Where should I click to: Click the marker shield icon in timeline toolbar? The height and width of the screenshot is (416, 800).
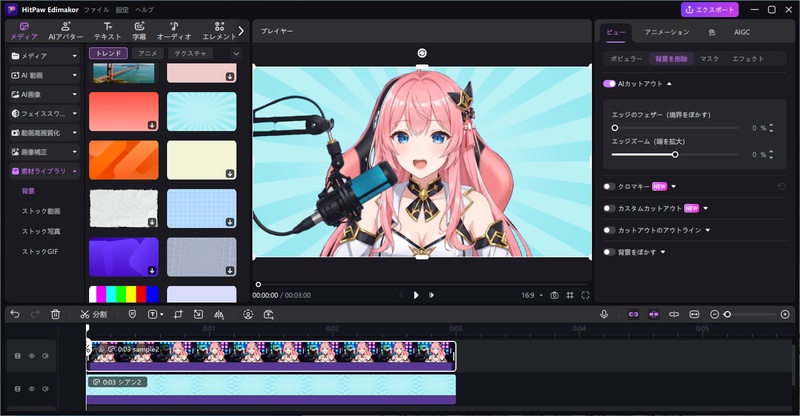132,314
